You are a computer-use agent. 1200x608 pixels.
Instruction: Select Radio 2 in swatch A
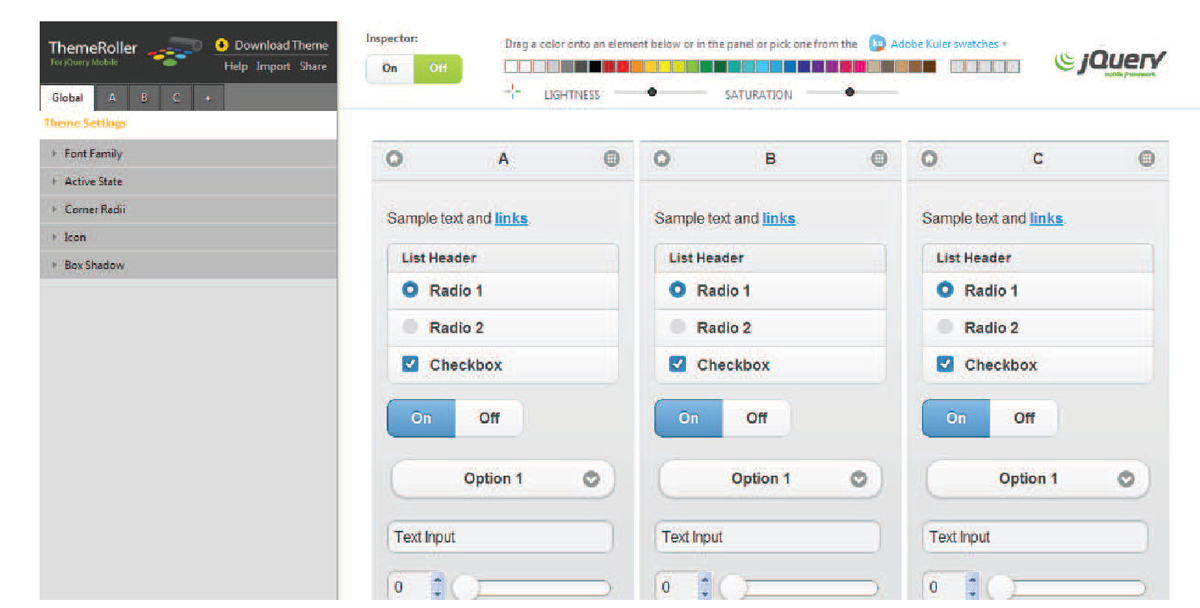pos(410,327)
